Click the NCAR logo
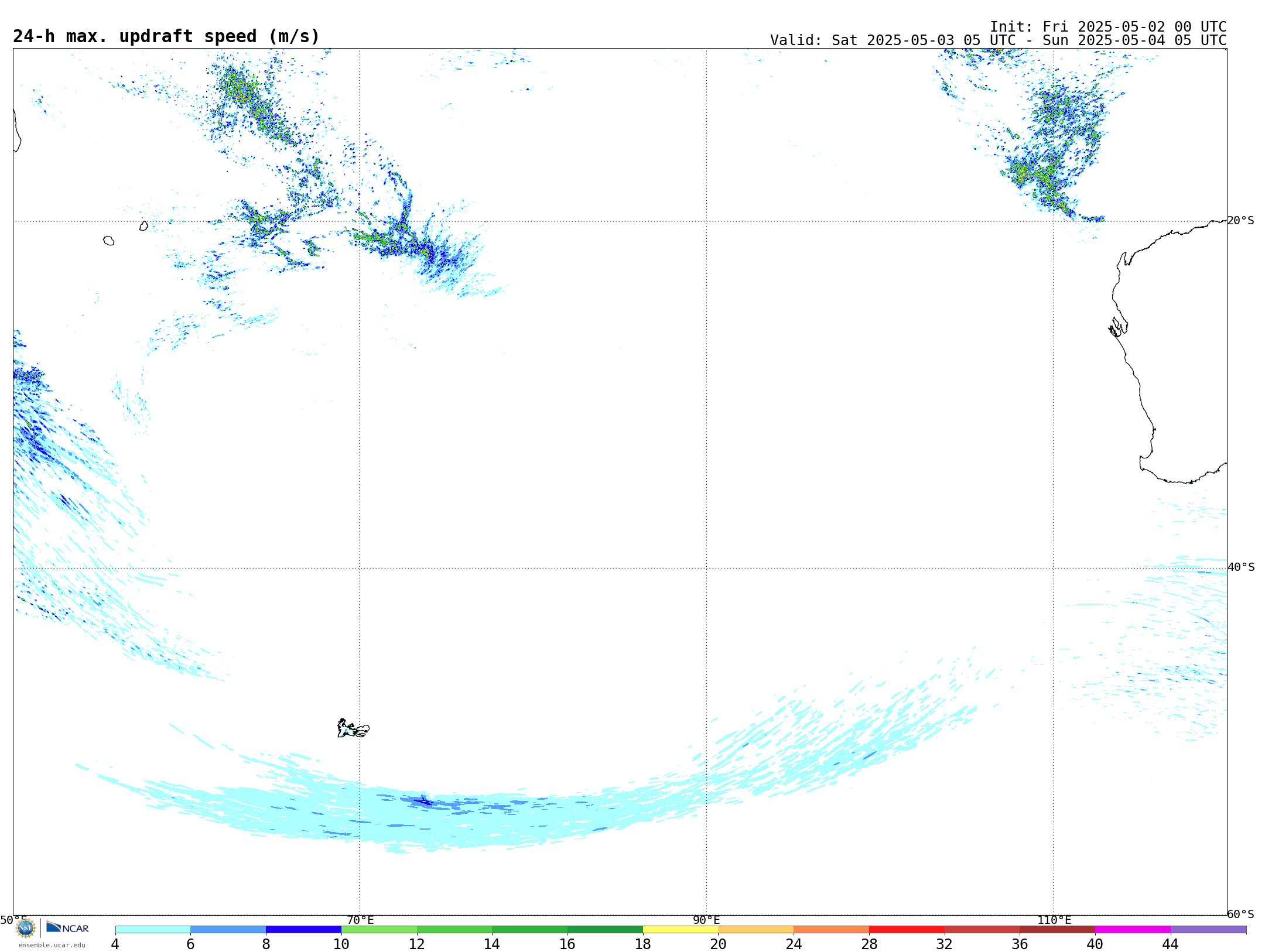Viewport: 1265px width, 952px height. pyautogui.click(x=67, y=927)
